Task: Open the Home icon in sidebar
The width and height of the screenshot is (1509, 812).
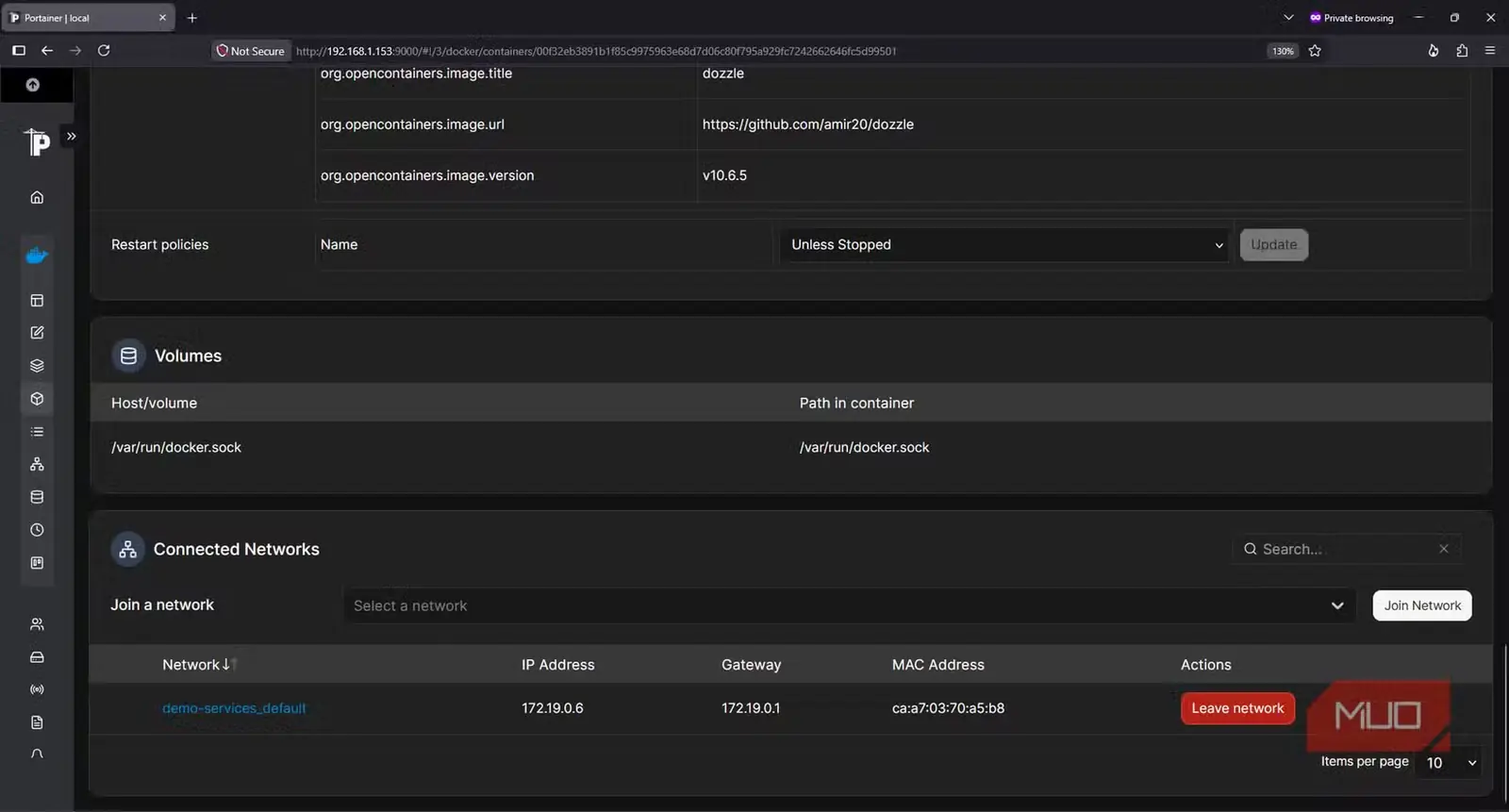Action: tap(37, 197)
